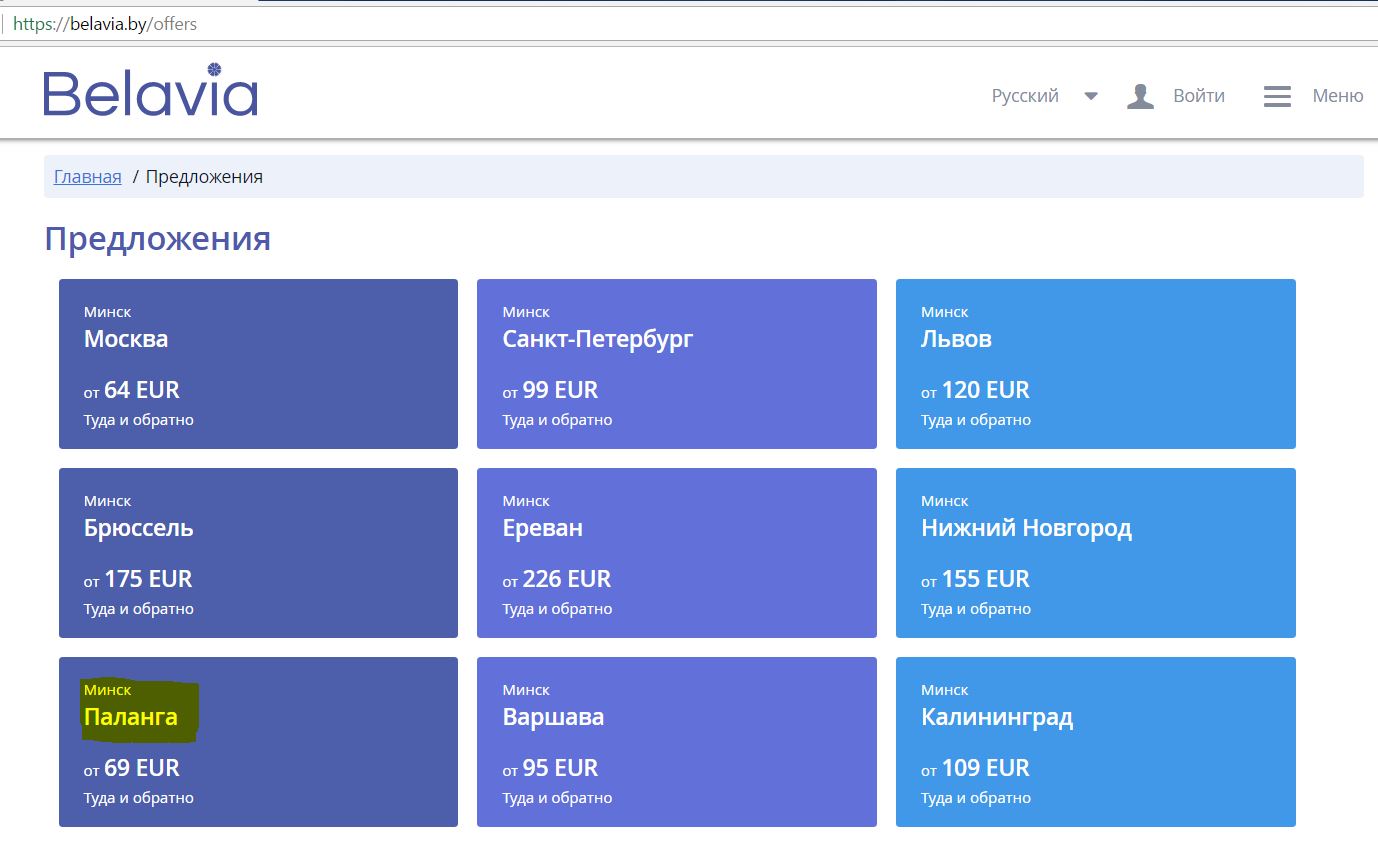
Task: Expand the language dropdown arrow
Action: pos(1091,97)
